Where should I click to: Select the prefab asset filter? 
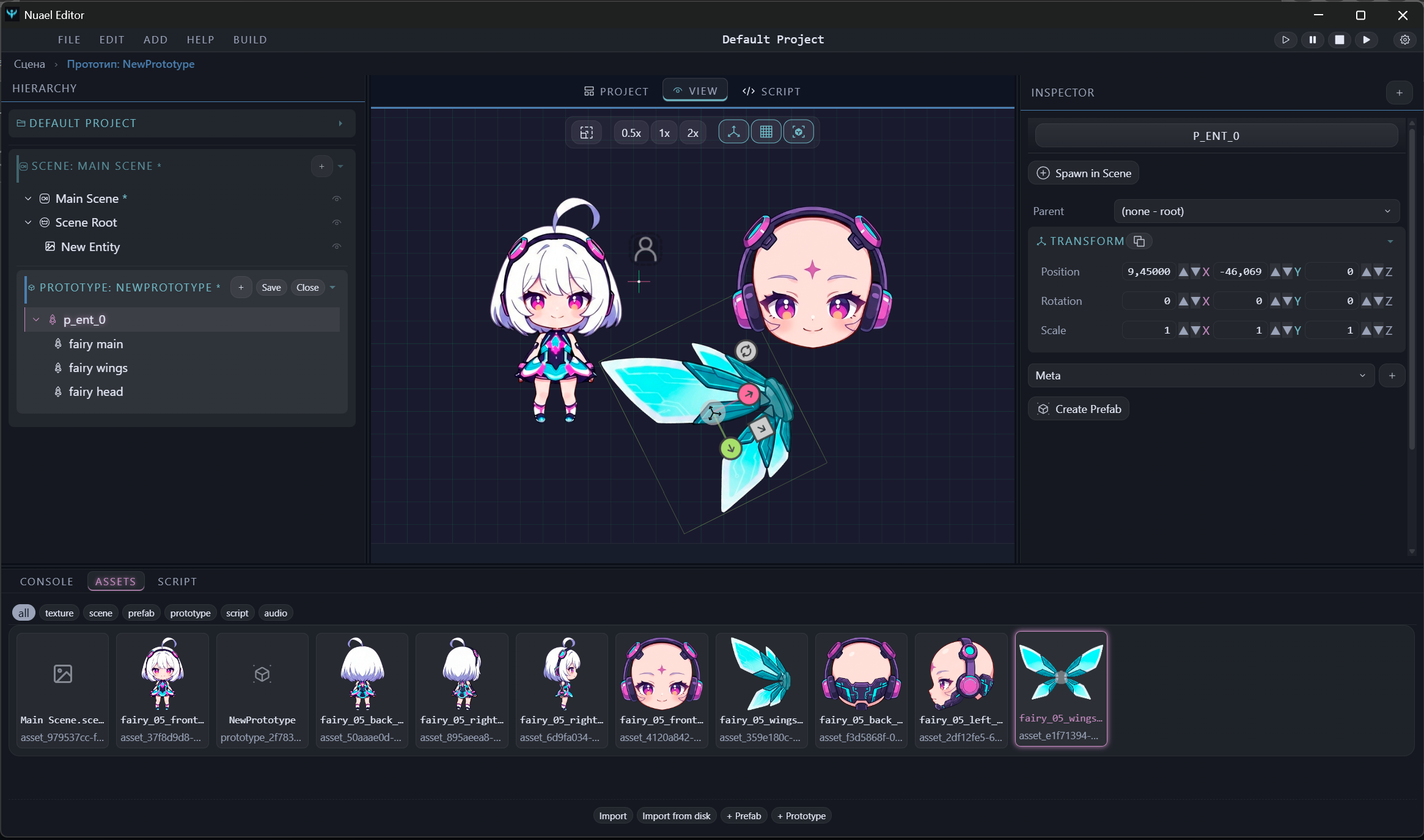[x=141, y=613]
